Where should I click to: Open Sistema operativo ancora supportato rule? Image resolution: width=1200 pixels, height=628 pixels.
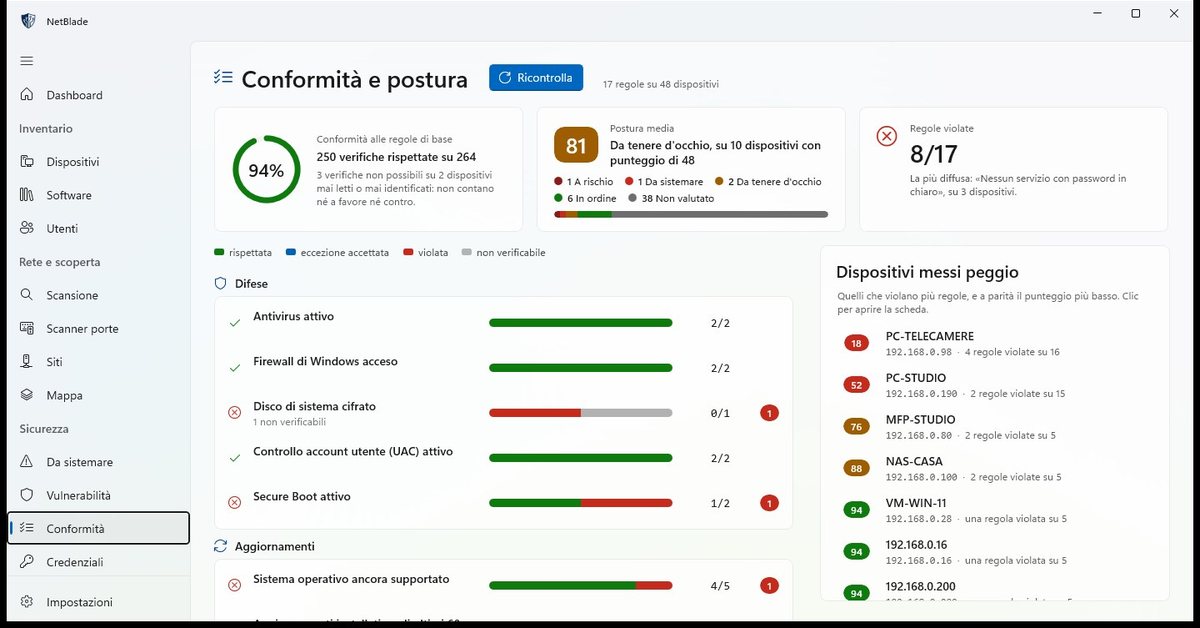pos(503,585)
